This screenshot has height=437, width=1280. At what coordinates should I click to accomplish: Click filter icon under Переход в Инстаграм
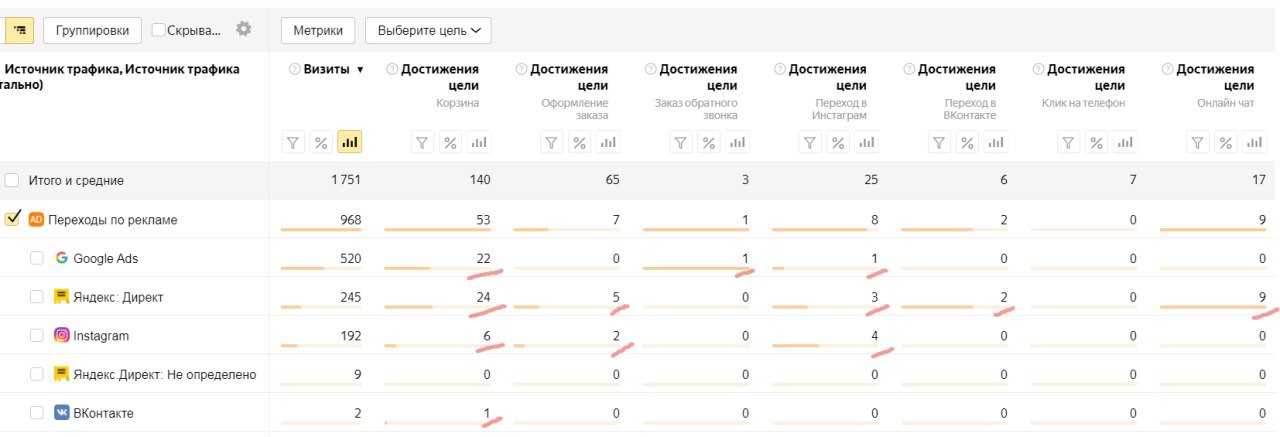[810, 143]
